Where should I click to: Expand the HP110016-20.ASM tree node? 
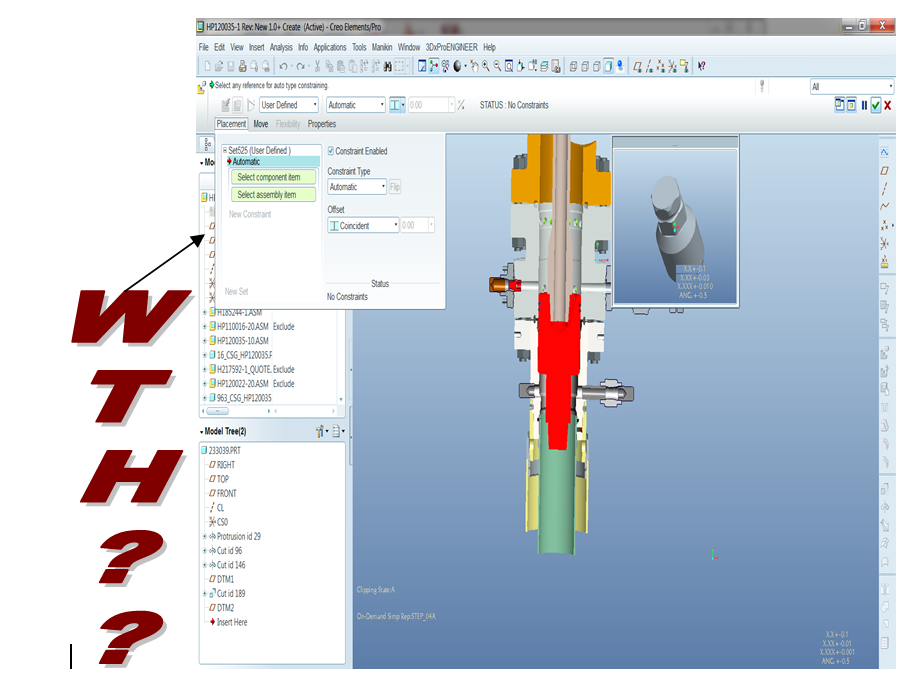click(205, 326)
